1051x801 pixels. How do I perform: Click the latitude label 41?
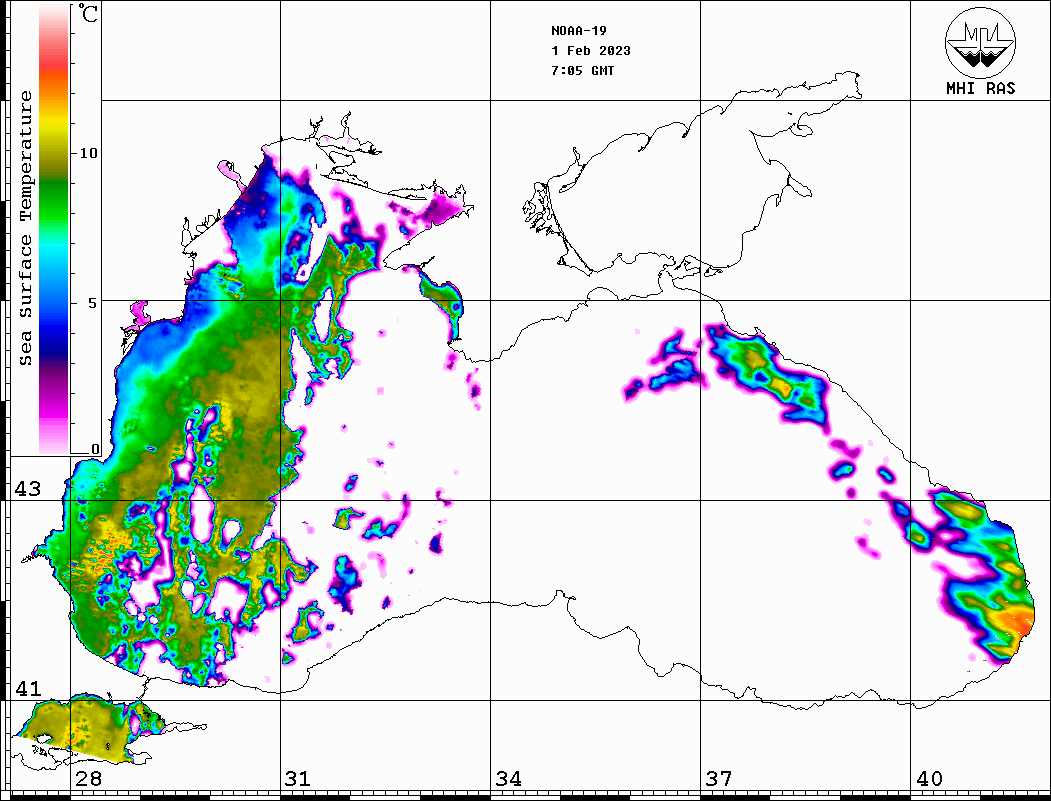27,688
